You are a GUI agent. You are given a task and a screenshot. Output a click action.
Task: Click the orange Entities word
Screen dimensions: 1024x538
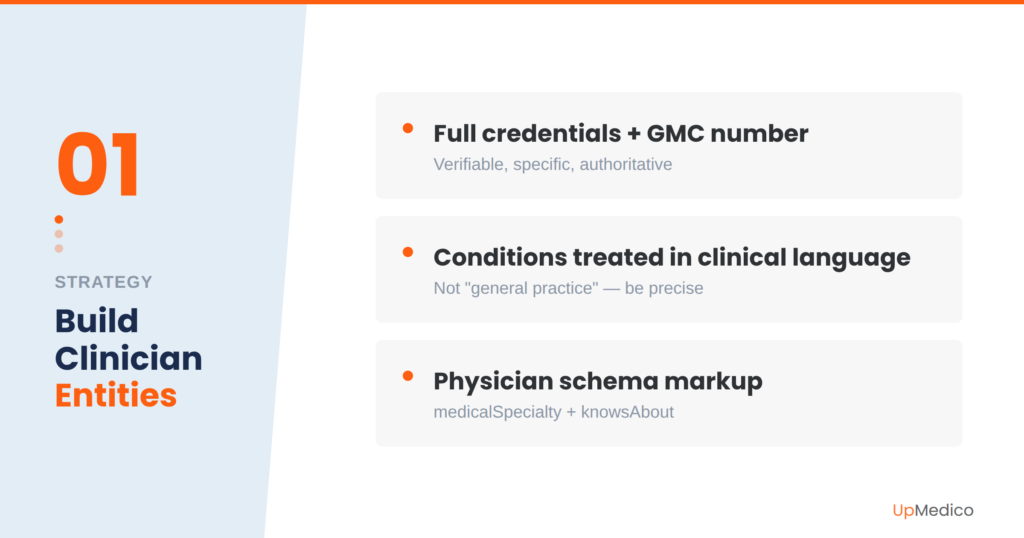coord(115,395)
